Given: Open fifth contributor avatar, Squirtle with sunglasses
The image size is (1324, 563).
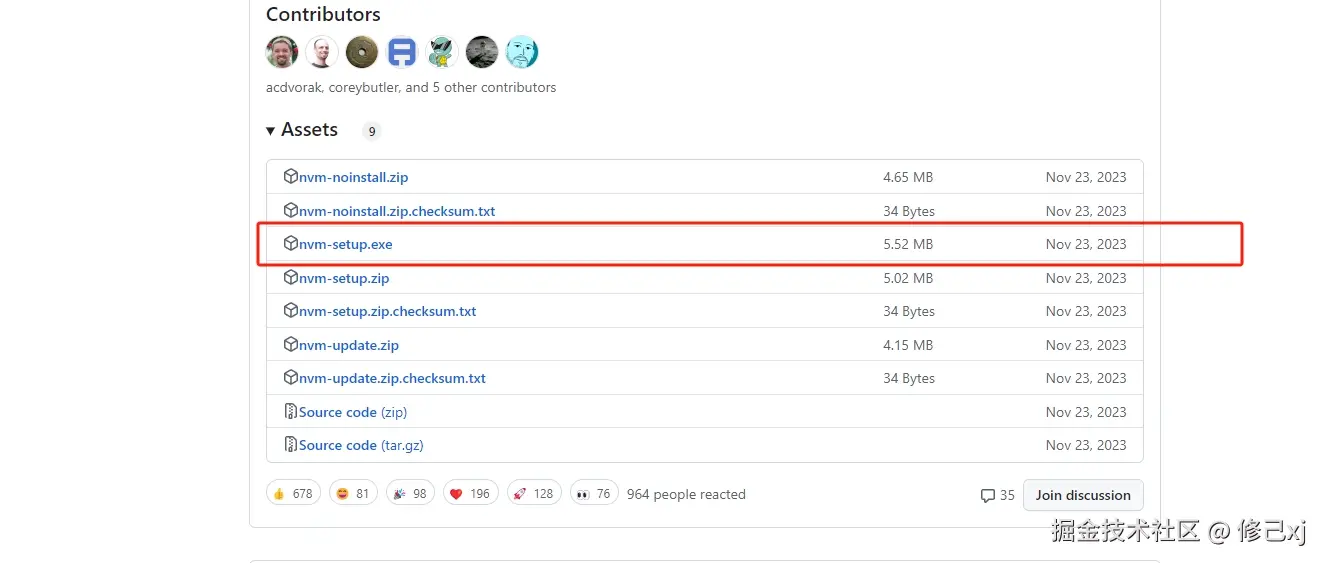Looking at the screenshot, I should [442, 52].
